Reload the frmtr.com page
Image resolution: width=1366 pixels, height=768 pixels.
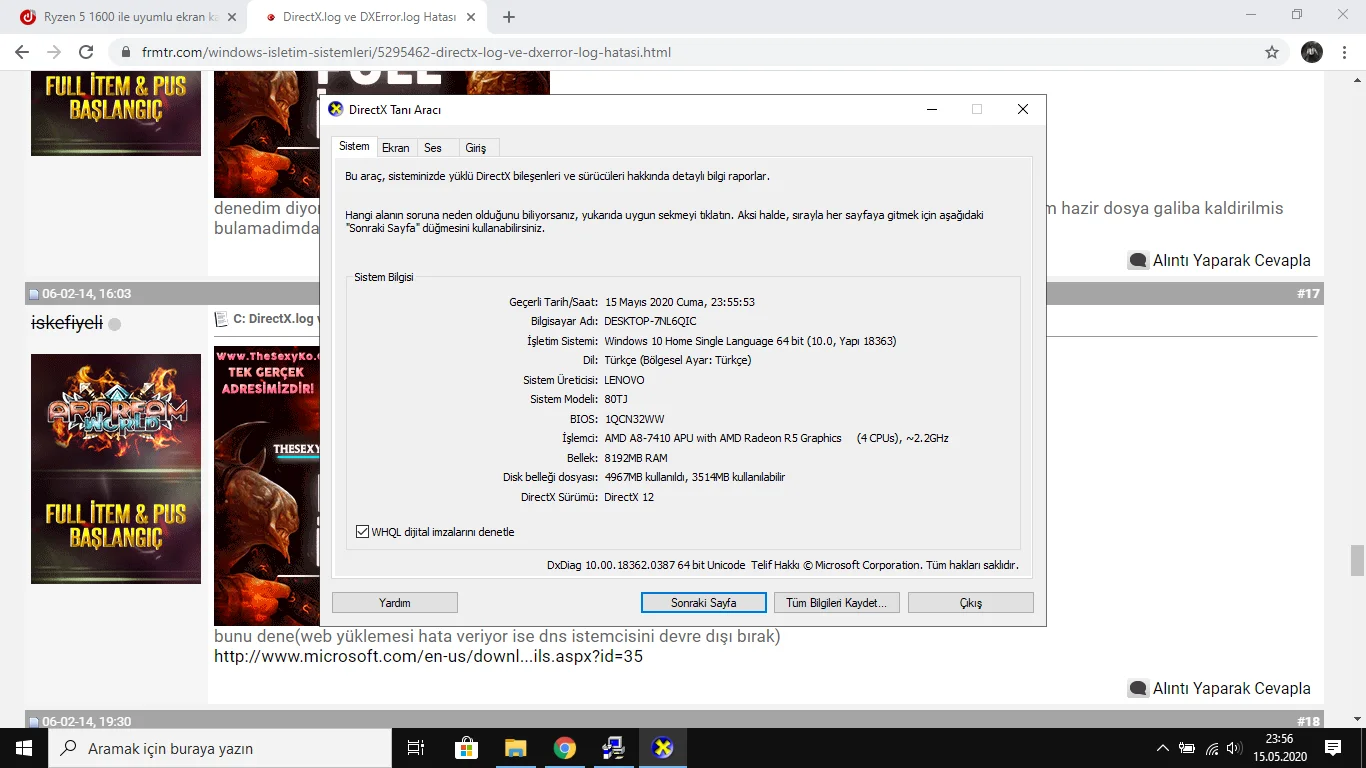click(86, 52)
